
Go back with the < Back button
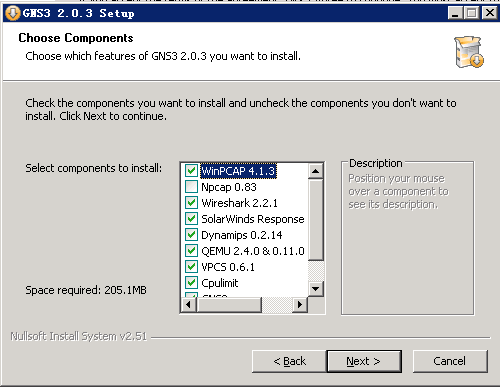point(289,361)
